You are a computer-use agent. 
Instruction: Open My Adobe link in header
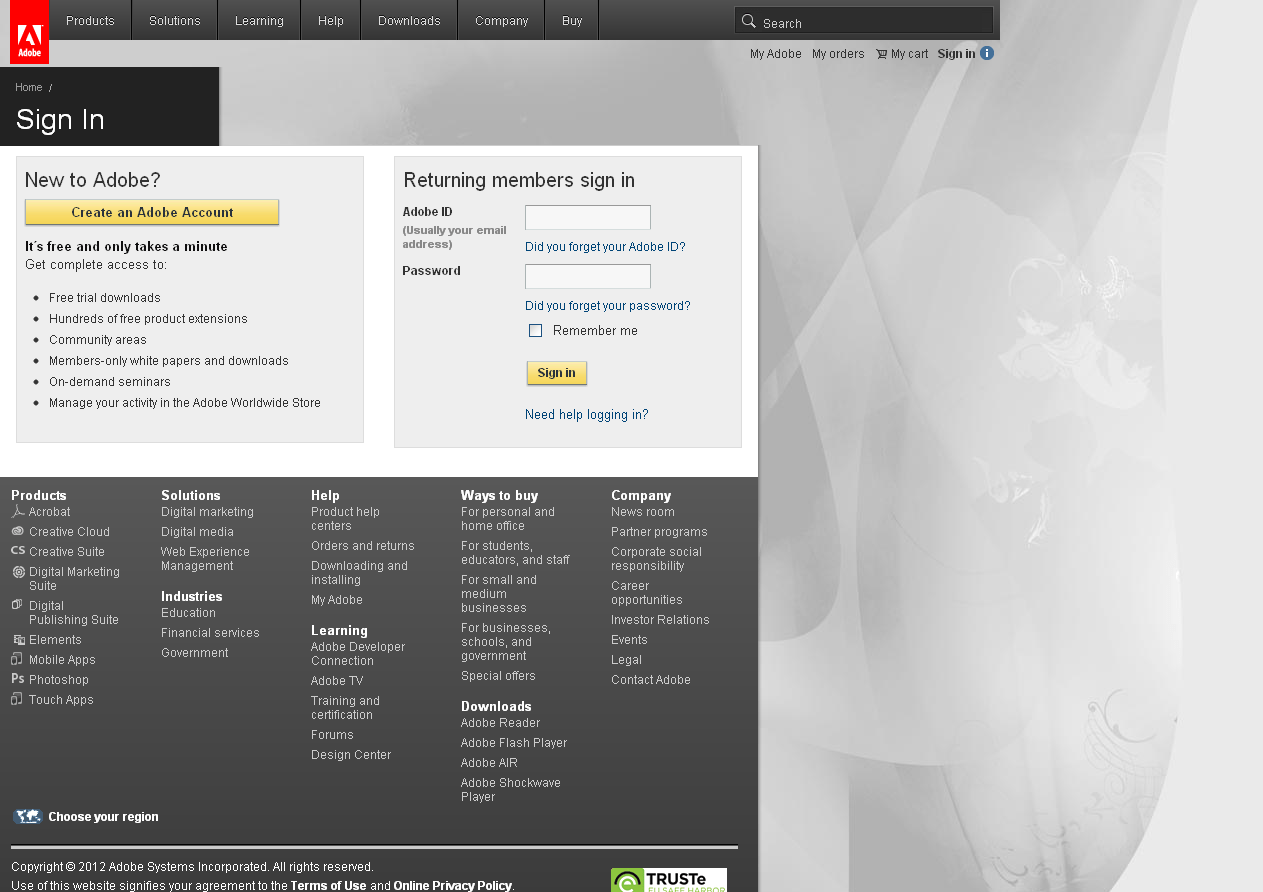click(x=776, y=54)
